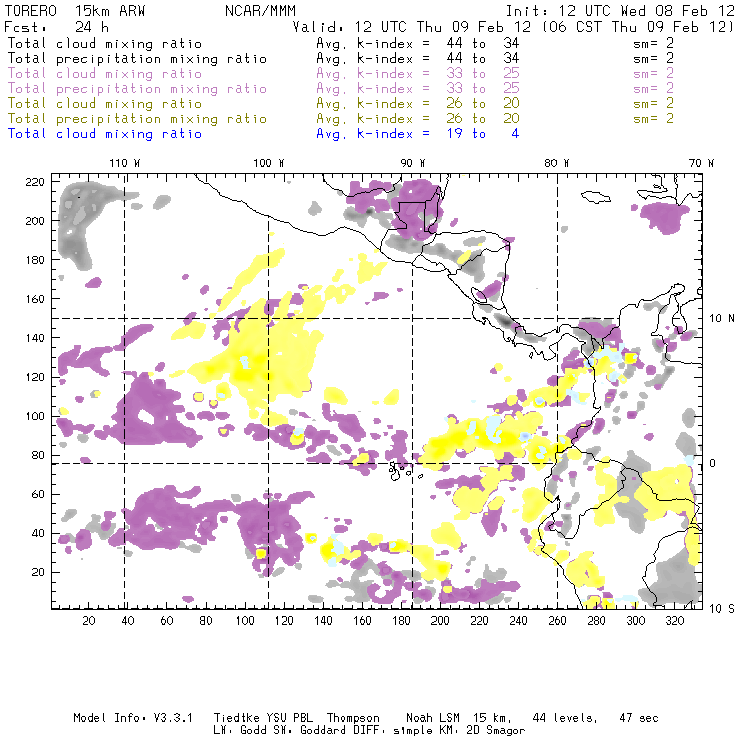Click the Thompson microphysics label in footer
Image resolution: width=740 pixels, height=740 pixels.
point(353,718)
